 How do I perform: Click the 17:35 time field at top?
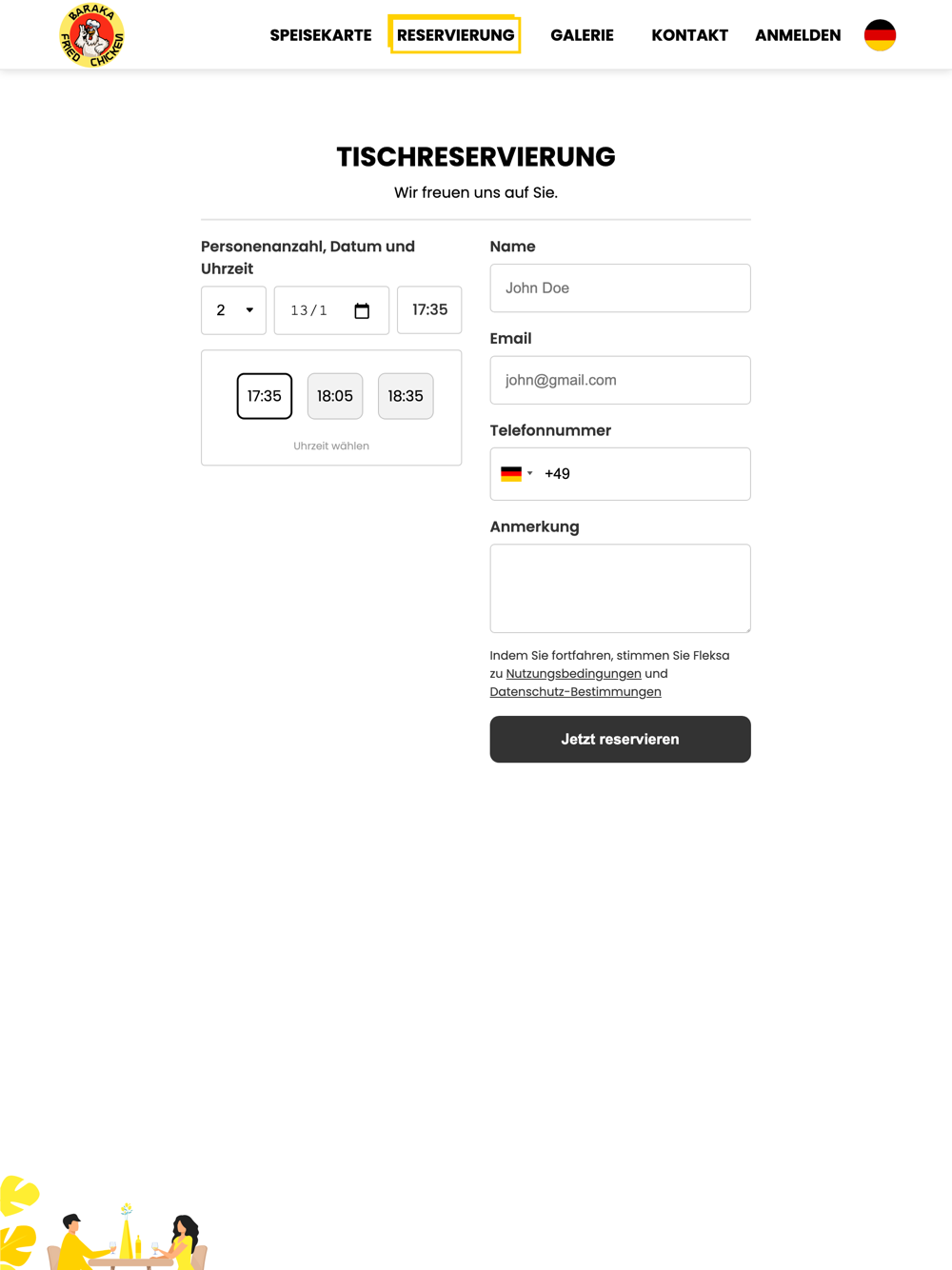[x=429, y=310]
